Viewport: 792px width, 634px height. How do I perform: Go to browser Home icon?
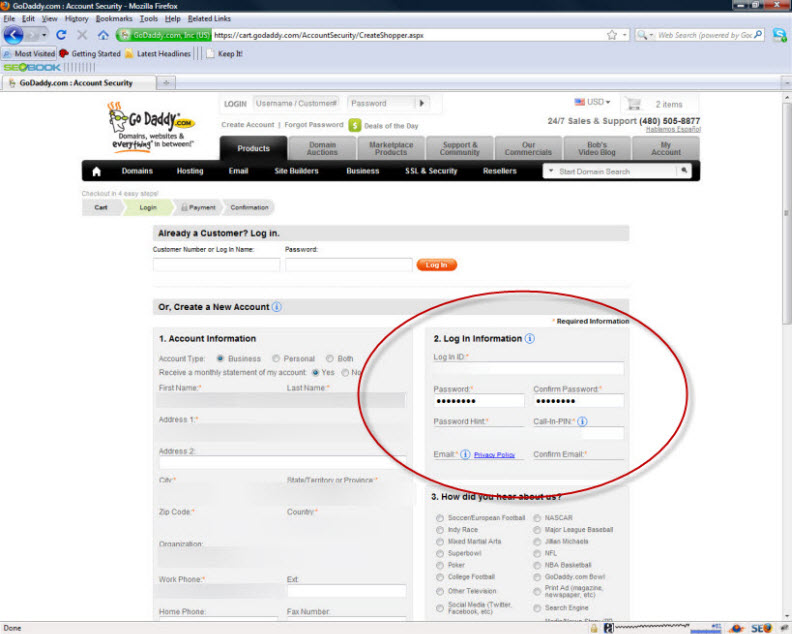click(x=103, y=35)
